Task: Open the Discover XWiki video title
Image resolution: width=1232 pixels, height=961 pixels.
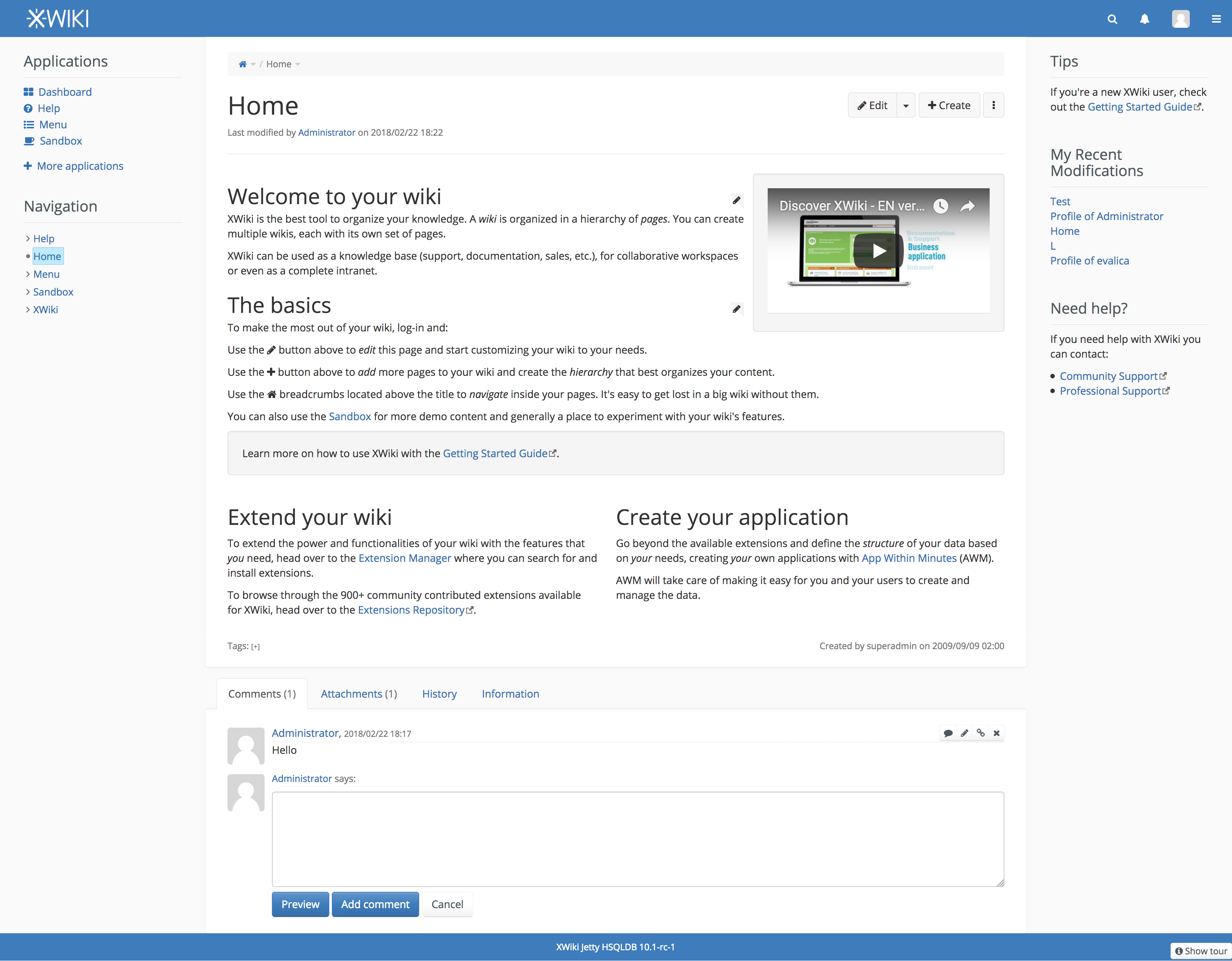Action: point(852,206)
